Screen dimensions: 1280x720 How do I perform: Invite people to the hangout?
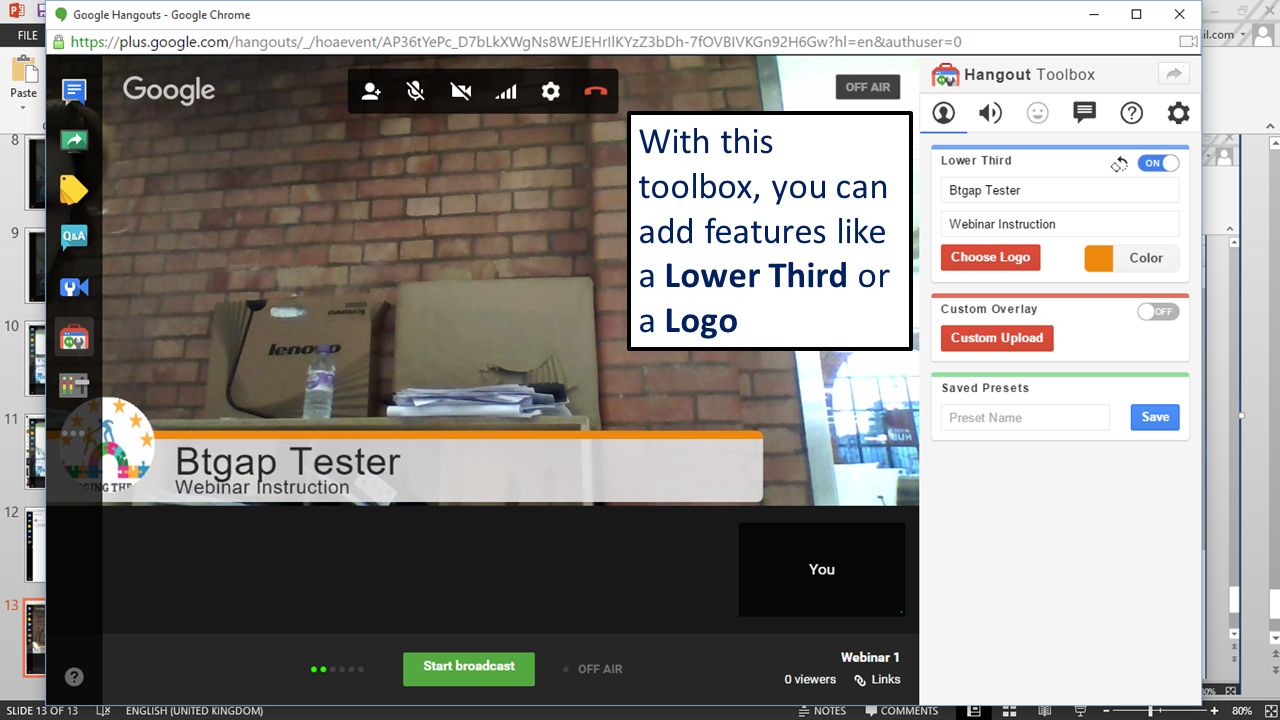tap(371, 92)
